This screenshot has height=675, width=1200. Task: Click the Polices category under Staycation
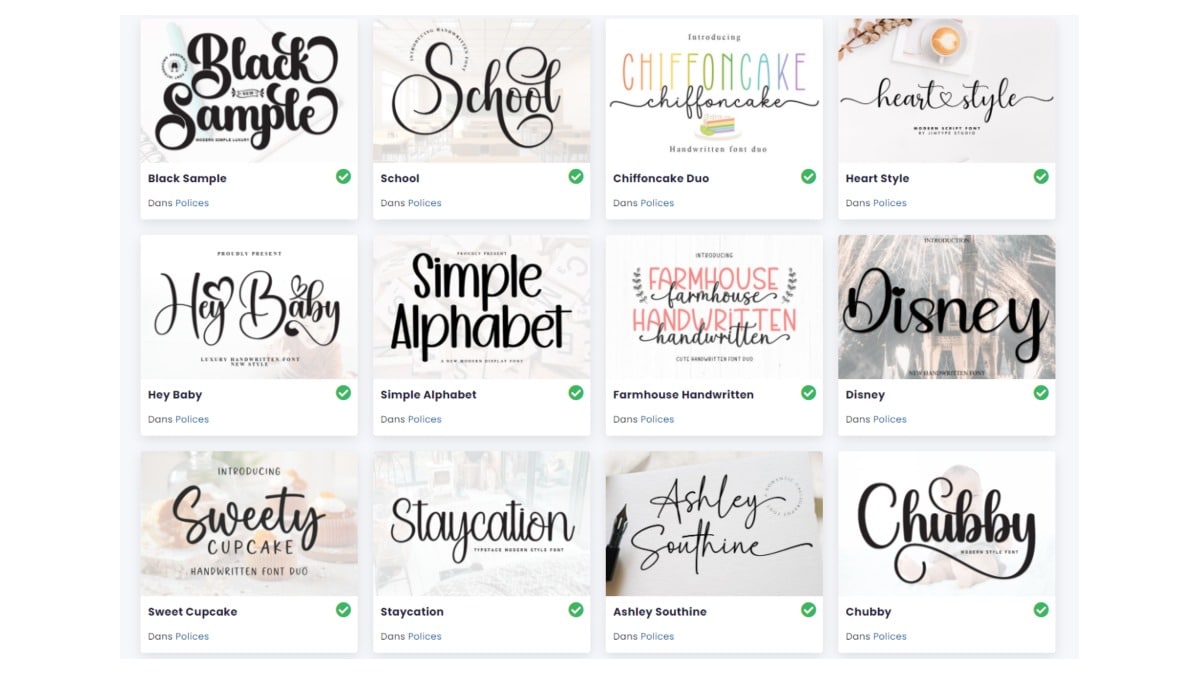click(x=425, y=636)
